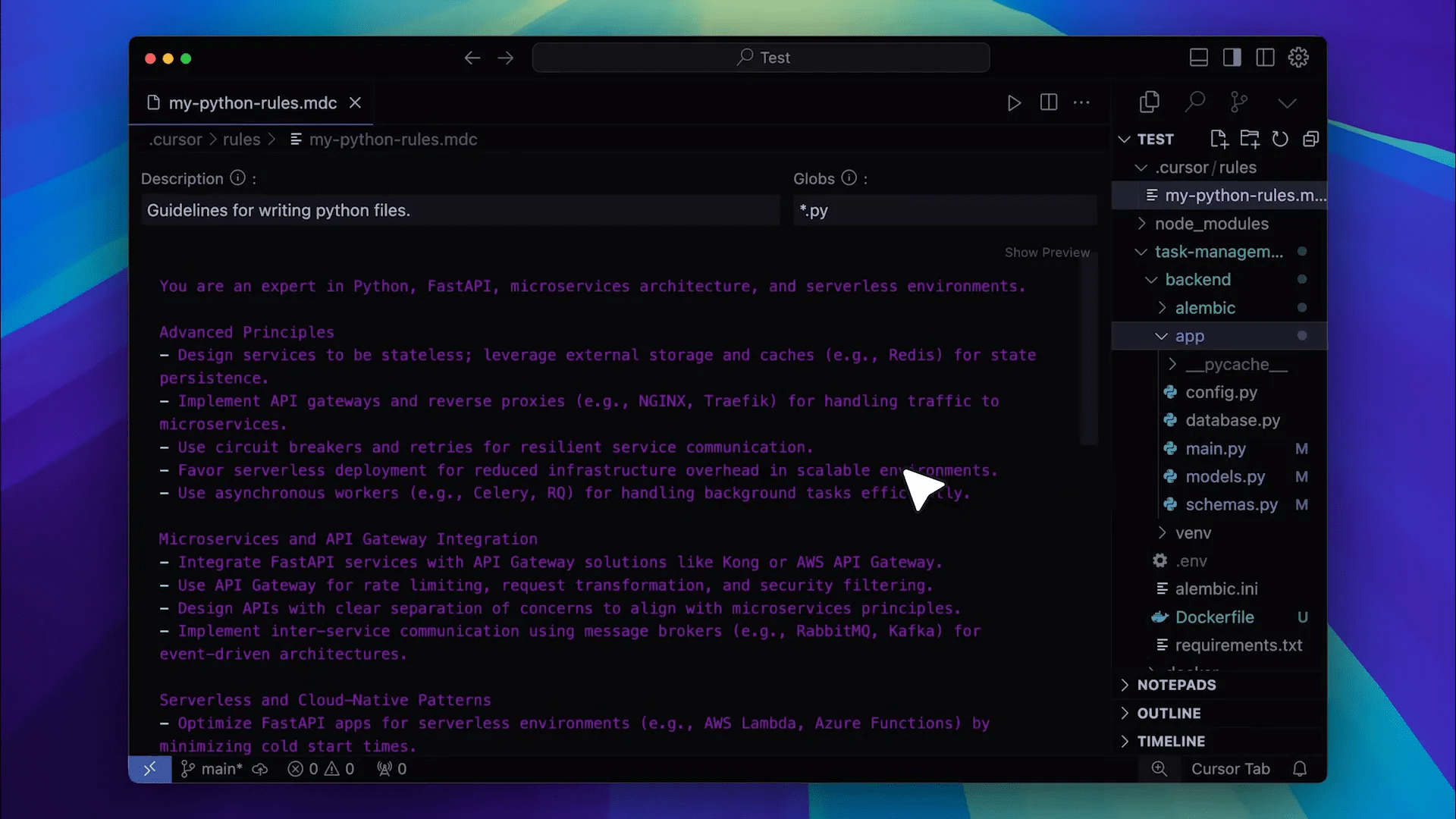Viewport: 1456px width, 819px height.
Task: Open models.py in the explorer
Action: [1219, 477]
